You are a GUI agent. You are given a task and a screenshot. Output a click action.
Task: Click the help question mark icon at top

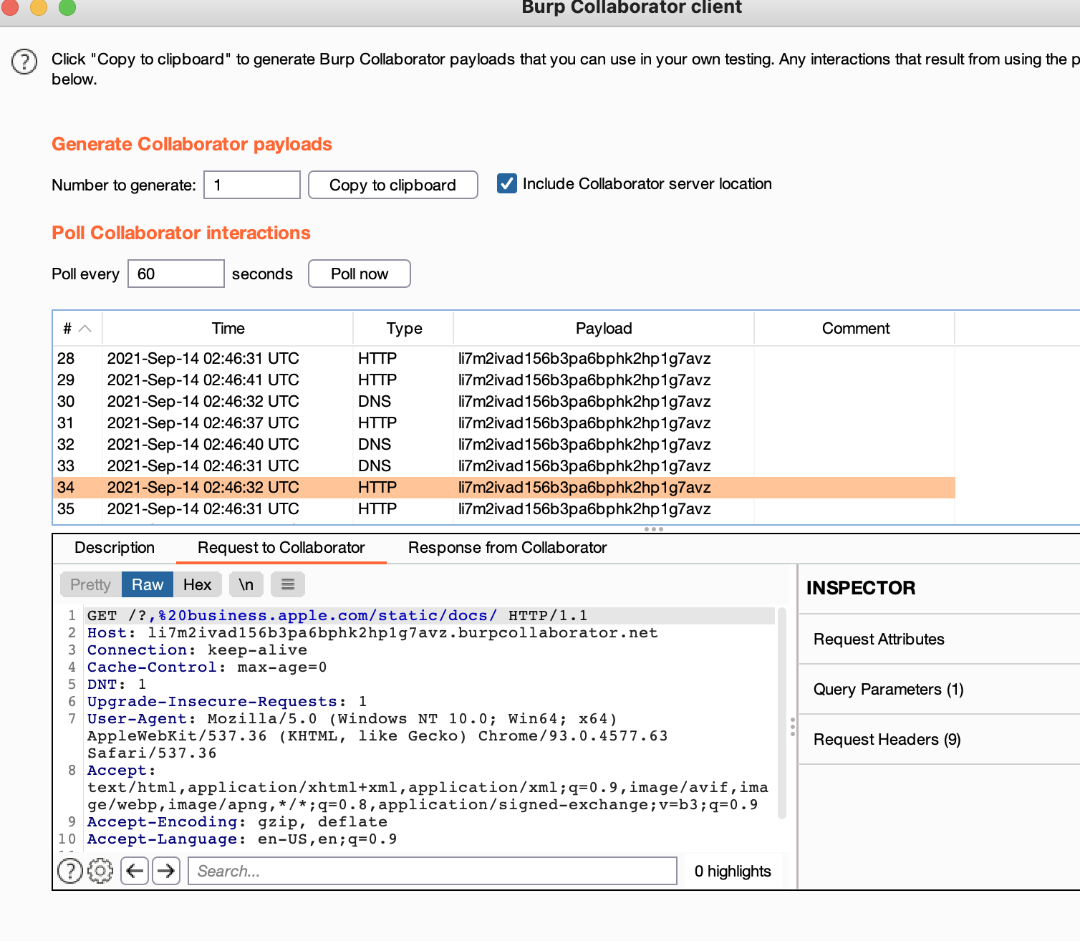tap(24, 62)
